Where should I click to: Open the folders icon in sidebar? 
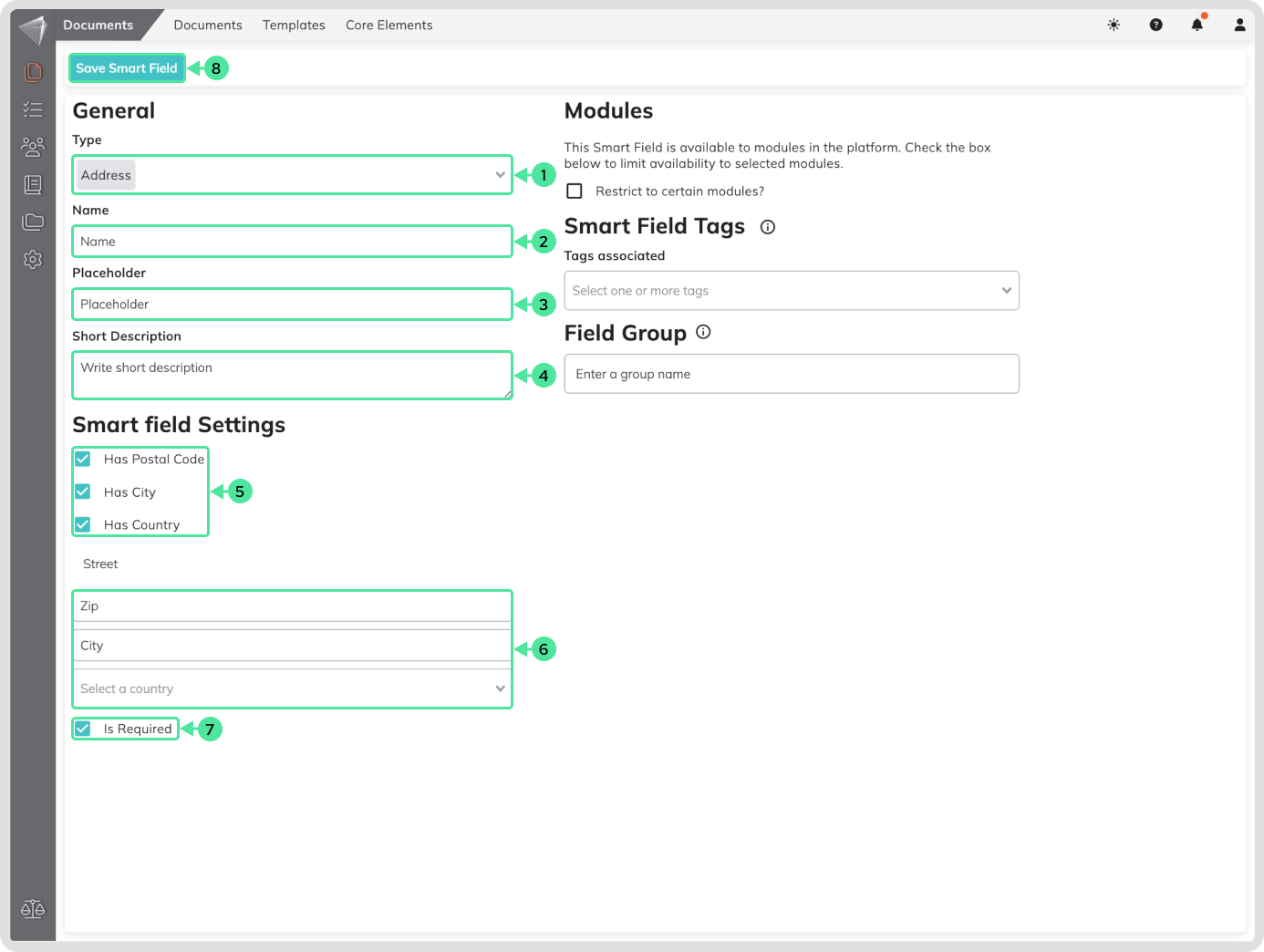pos(33,222)
